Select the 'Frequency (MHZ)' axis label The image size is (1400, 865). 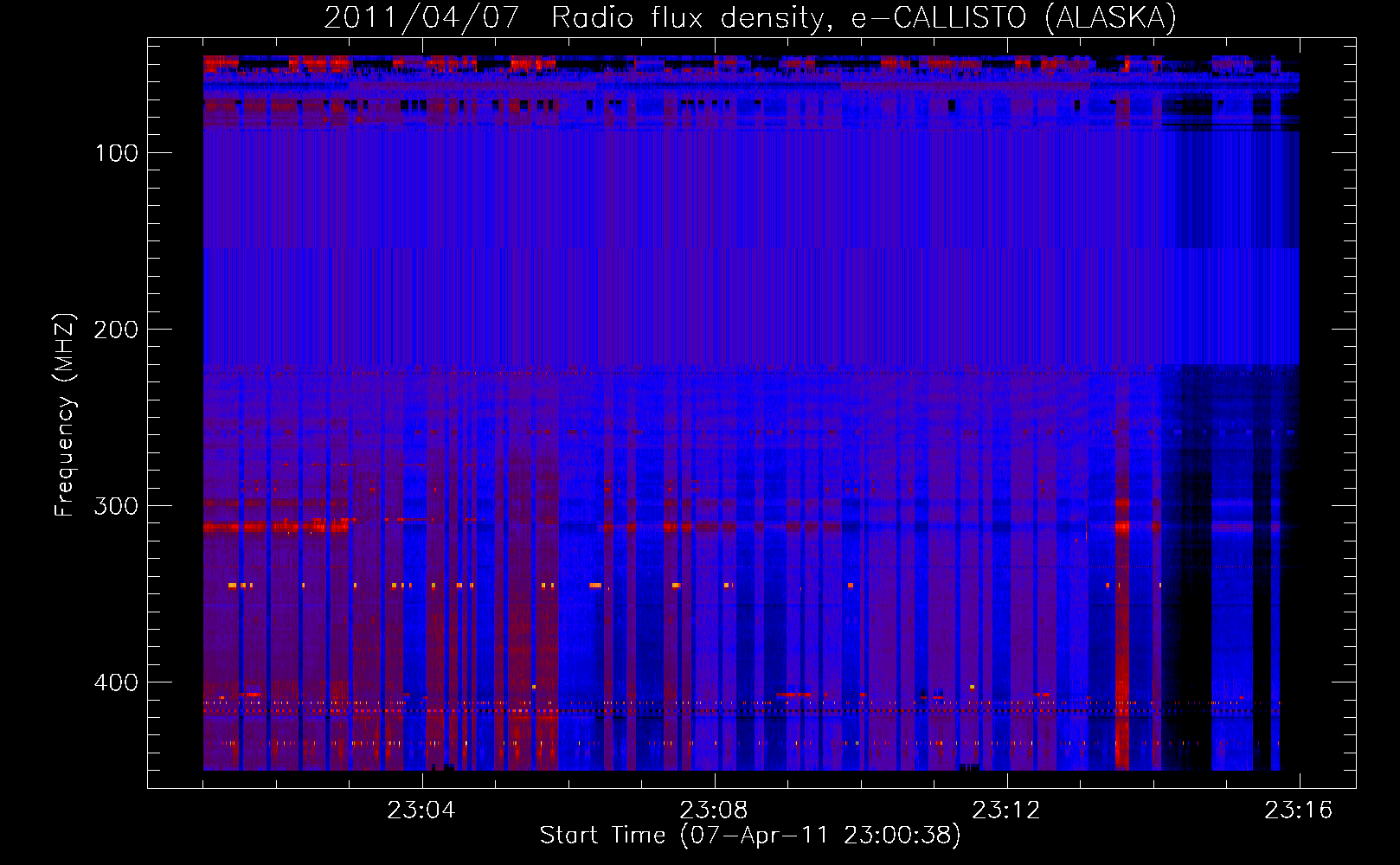point(65,415)
